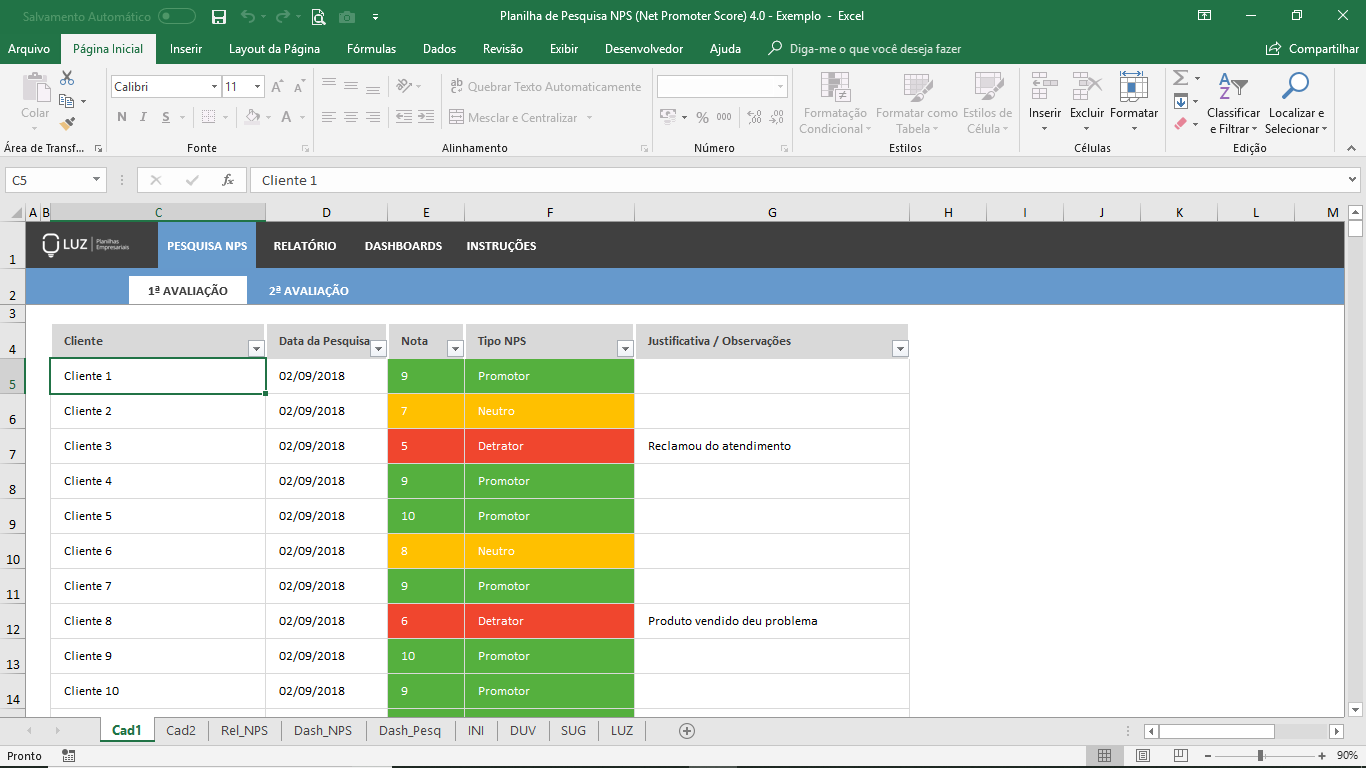Toggle italic (I) formatting
Viewport: 1366px width, 768px height.
pyautogui.click(x=144, y=117)
